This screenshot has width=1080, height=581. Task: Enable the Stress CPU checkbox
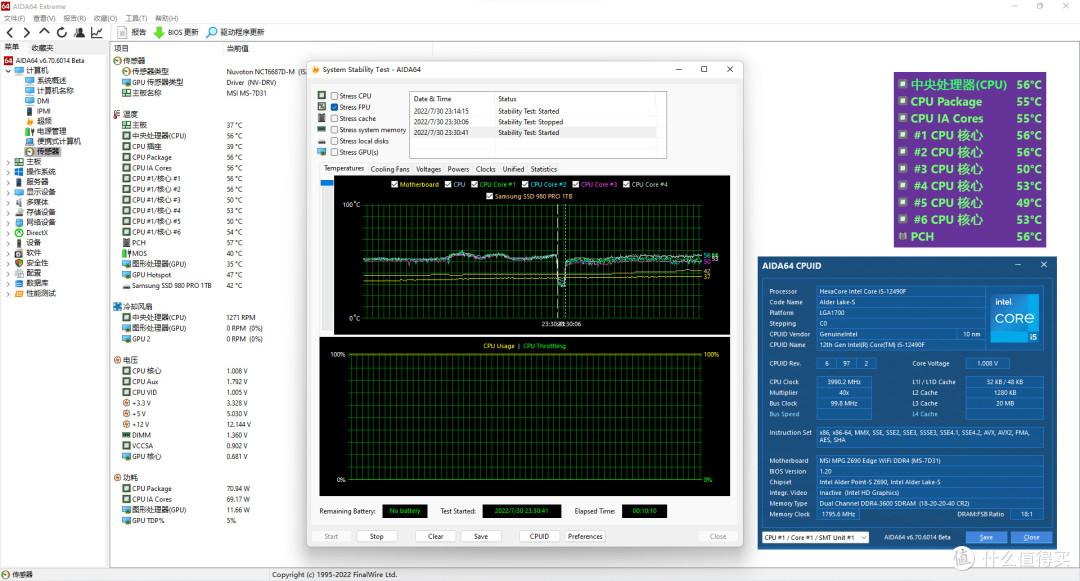tap(335, 96)
